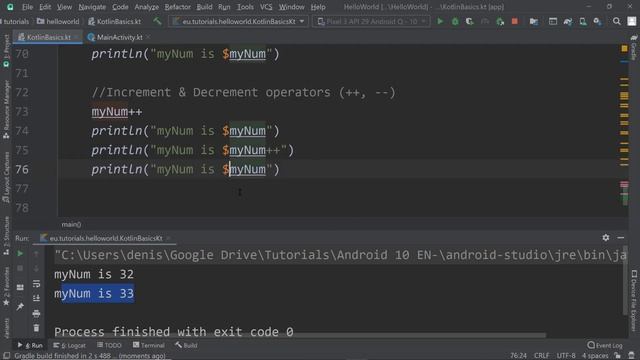Run with coverage from toolbar
This screenshot has width=640, height=360.
(x=470, y=21)
